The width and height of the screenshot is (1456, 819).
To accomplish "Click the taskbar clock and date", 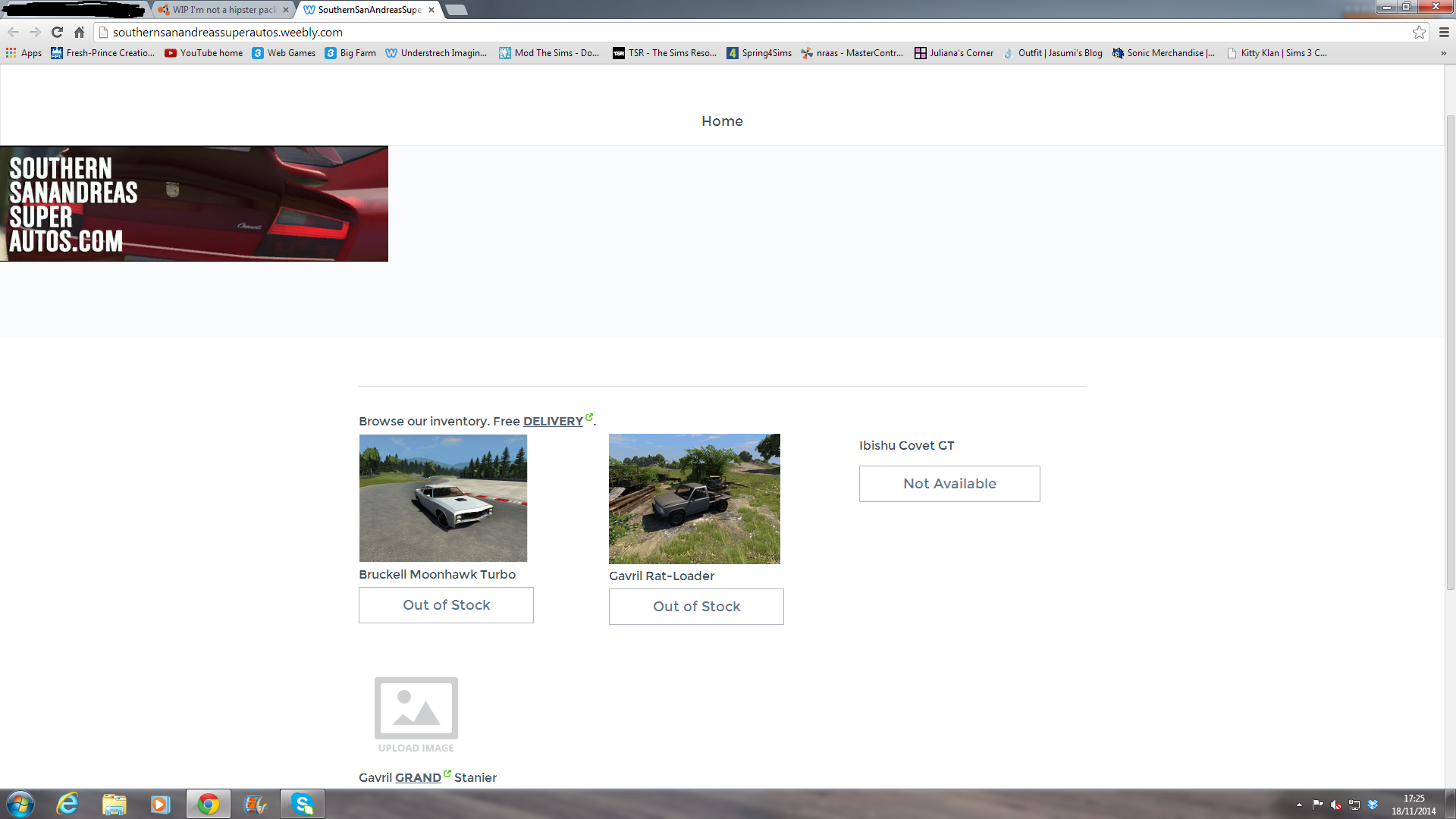I will 1414,805.
